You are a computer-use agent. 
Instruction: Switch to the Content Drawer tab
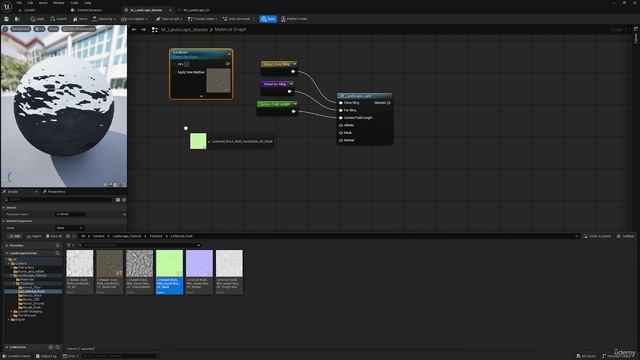point(87,10)
